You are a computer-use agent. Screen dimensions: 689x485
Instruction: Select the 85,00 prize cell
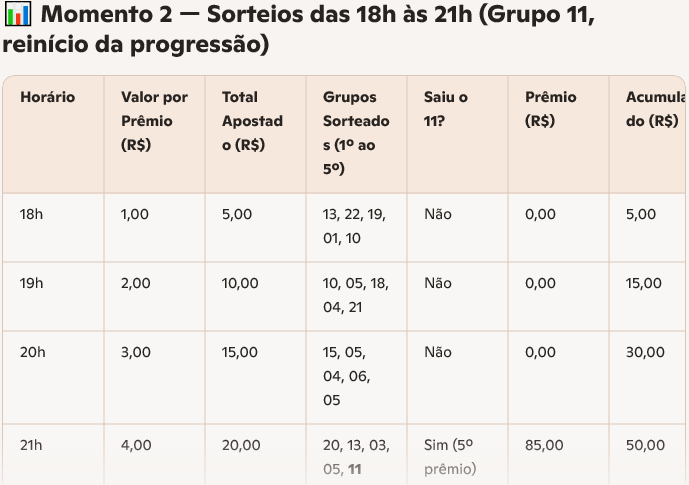tap(544, 445)
